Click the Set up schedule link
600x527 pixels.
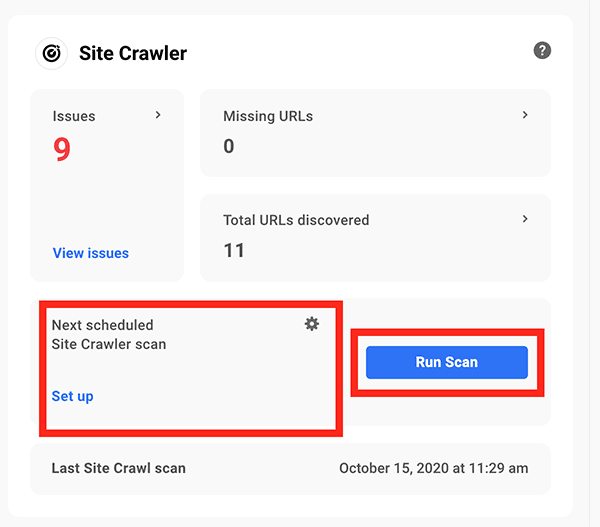click(x=72, y=396)
